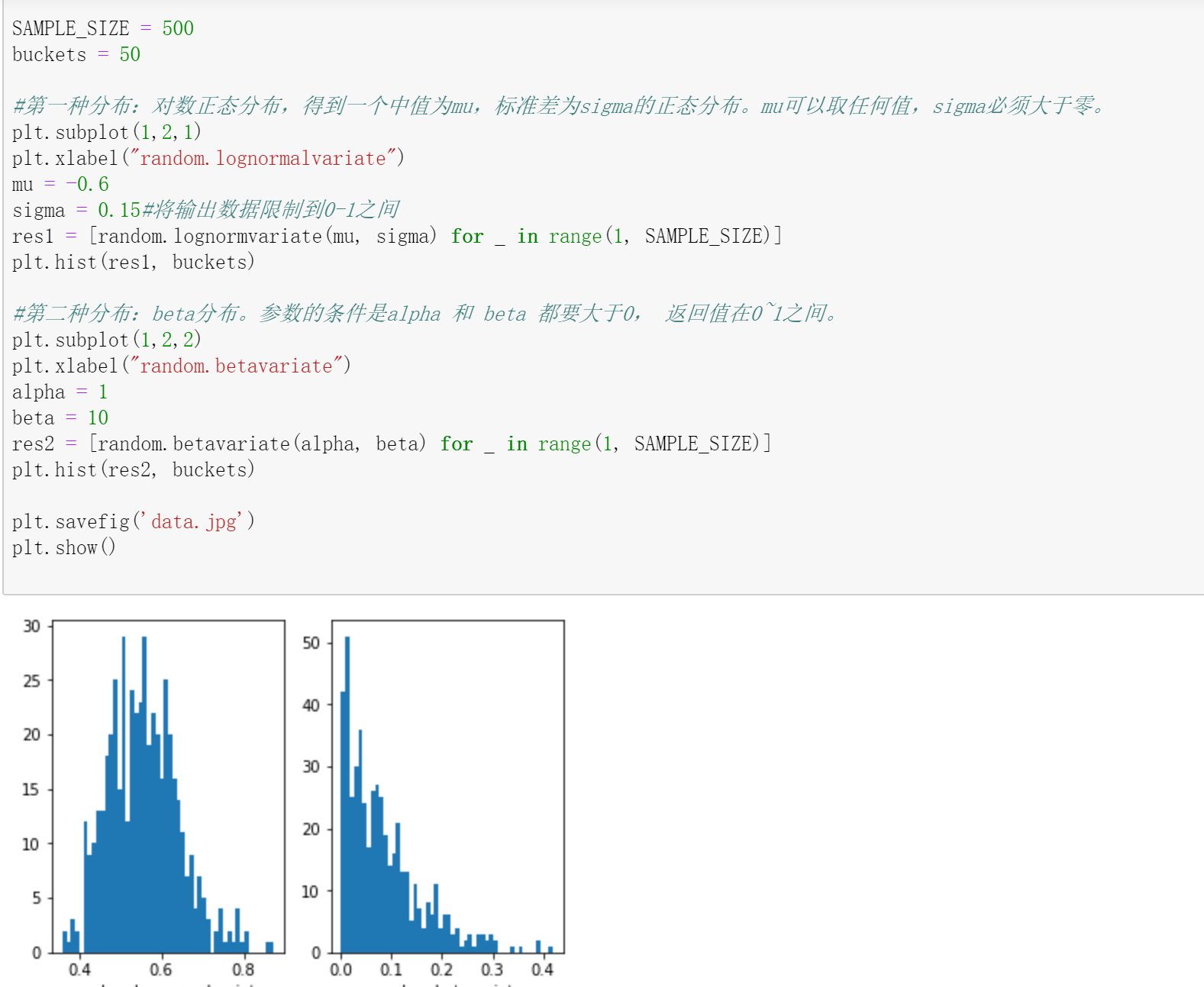Place cursor on buckets = 50 line
Screen dimensions: 1204x987
(76, 54)
